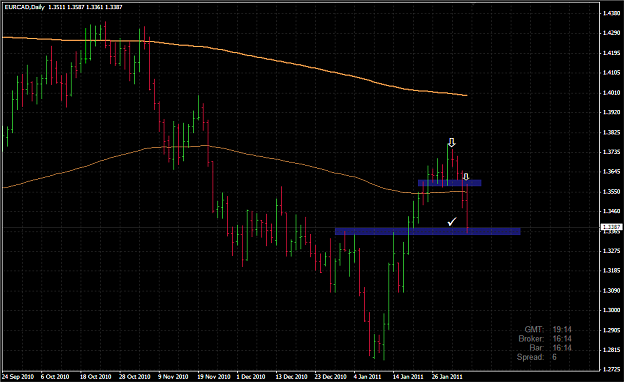Click the Spread: 6 indicator text
The width and height of the screenshot is (625, 383).
point(537,357)
